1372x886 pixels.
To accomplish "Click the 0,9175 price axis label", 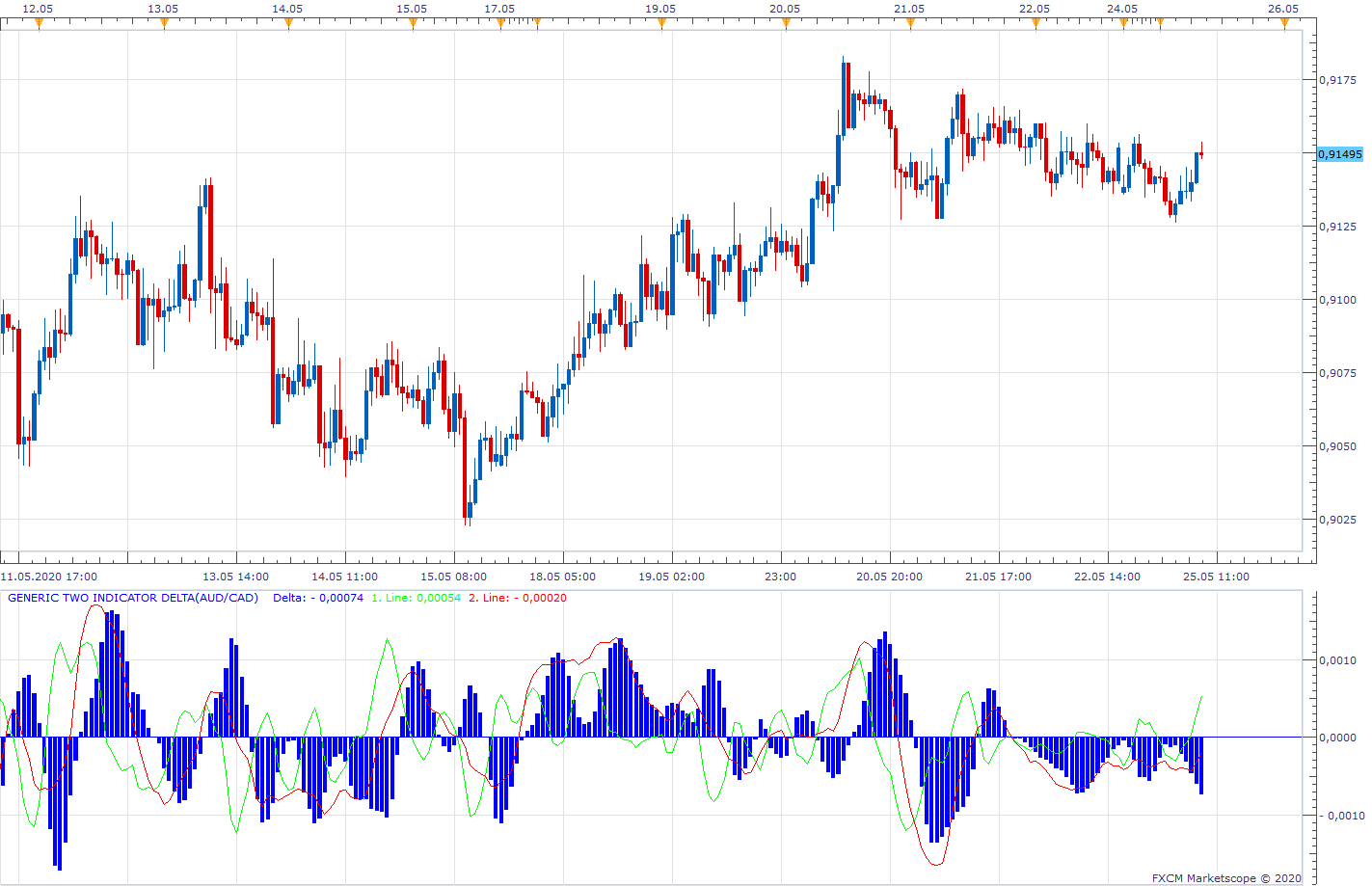I will pos(1337,81).
